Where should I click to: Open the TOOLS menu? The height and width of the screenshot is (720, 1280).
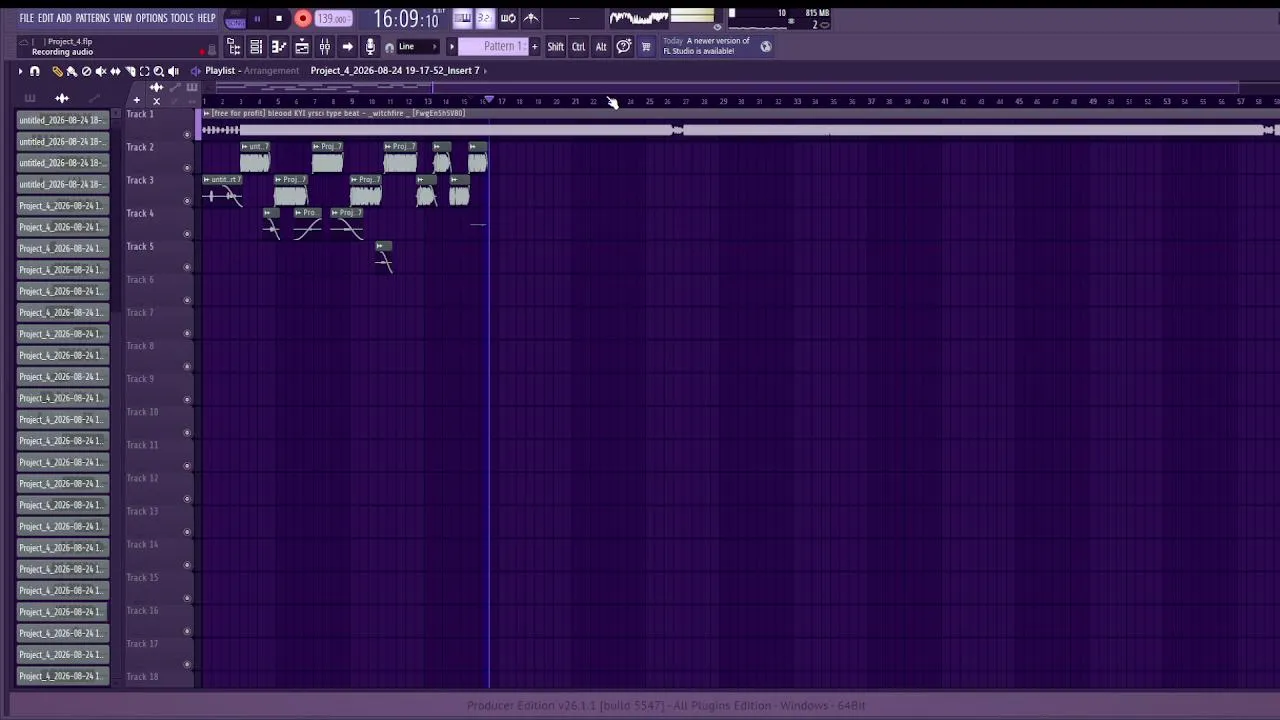pyautogui.click(x=182, y=18)
